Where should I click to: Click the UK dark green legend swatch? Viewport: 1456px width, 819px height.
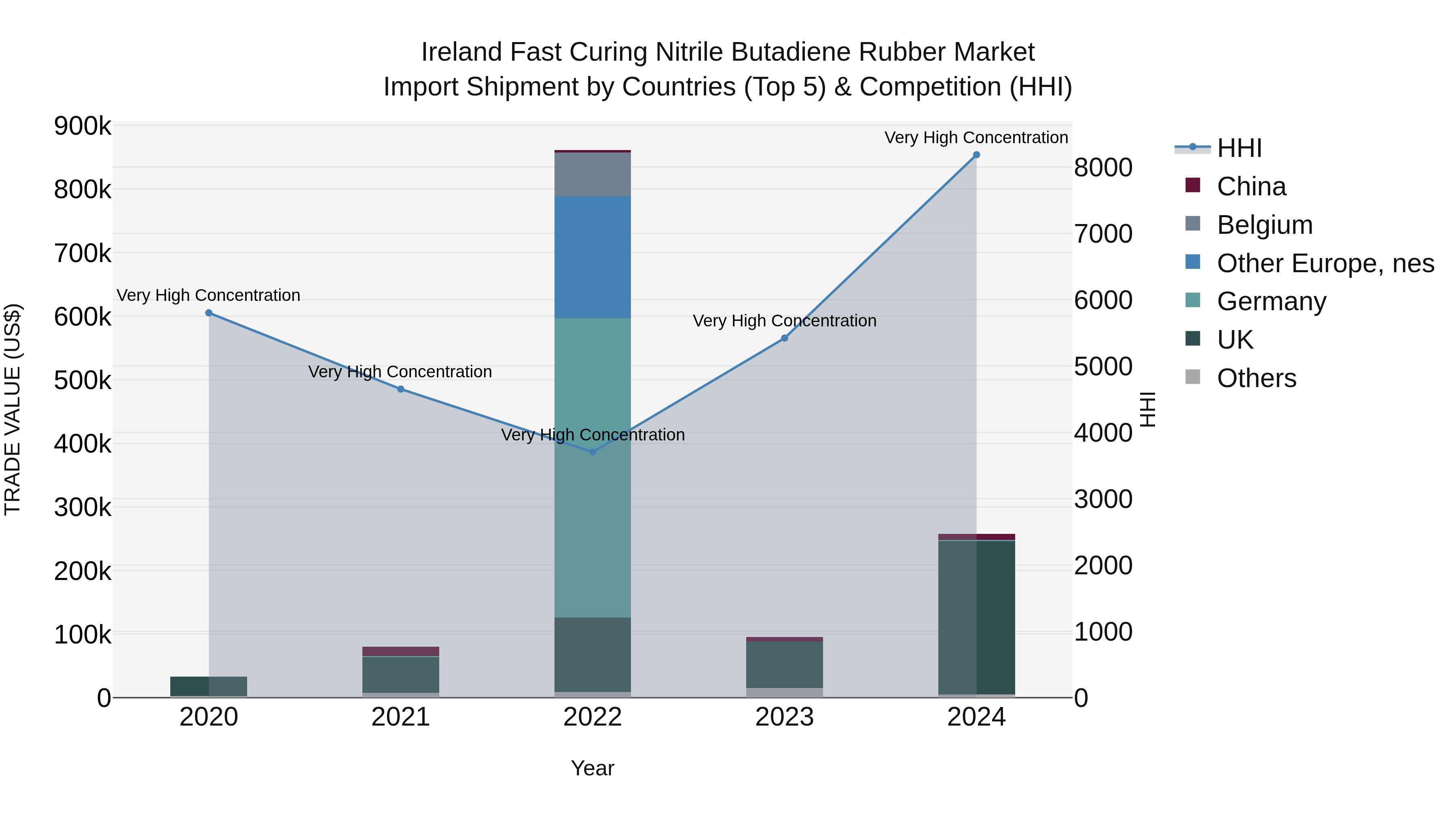[1193, 339]
